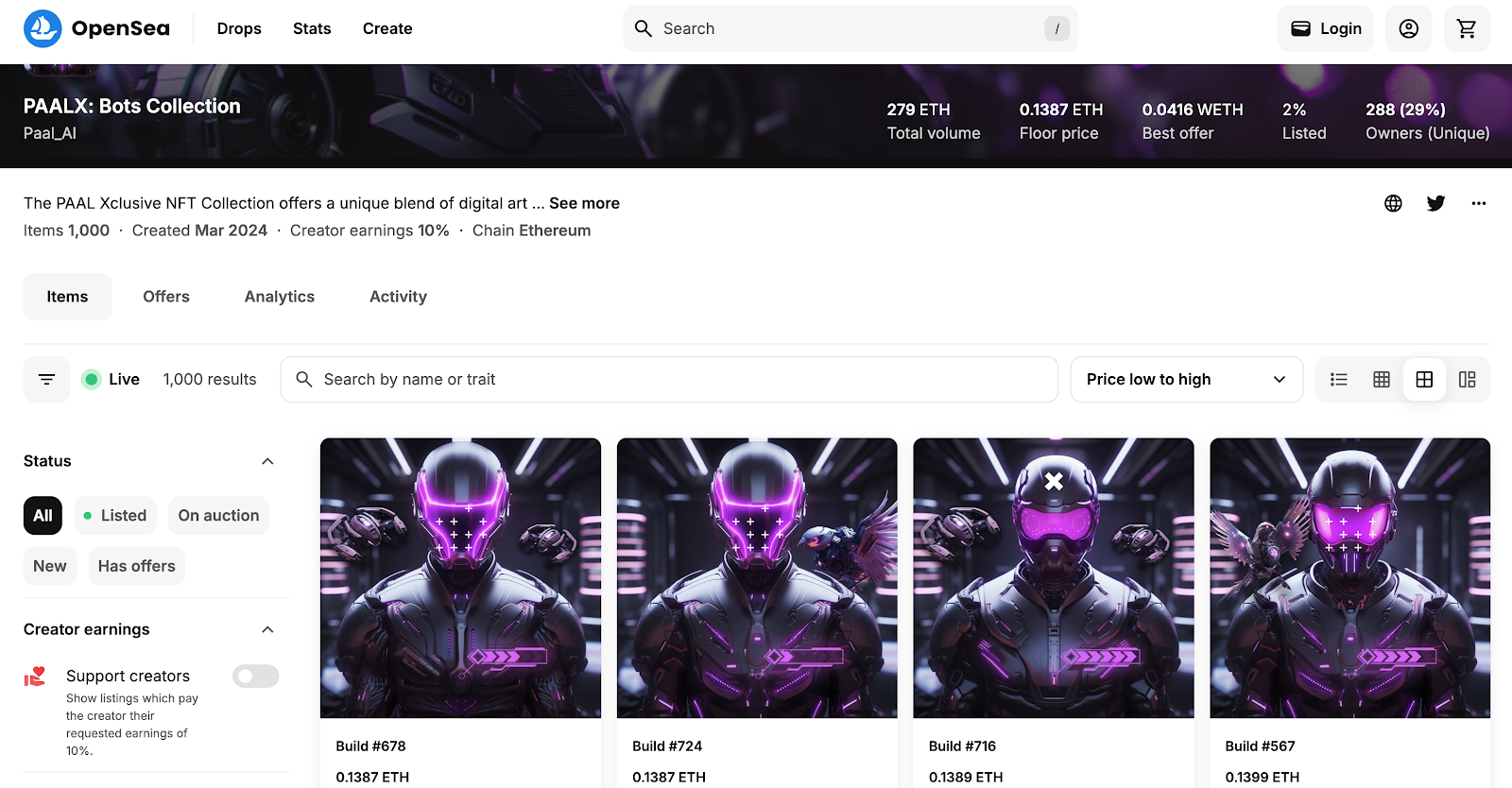Viewport: 1512px width, 788px height.
Task: Select the All status filter
Action: pyautogui.click(x=43, y=516)
